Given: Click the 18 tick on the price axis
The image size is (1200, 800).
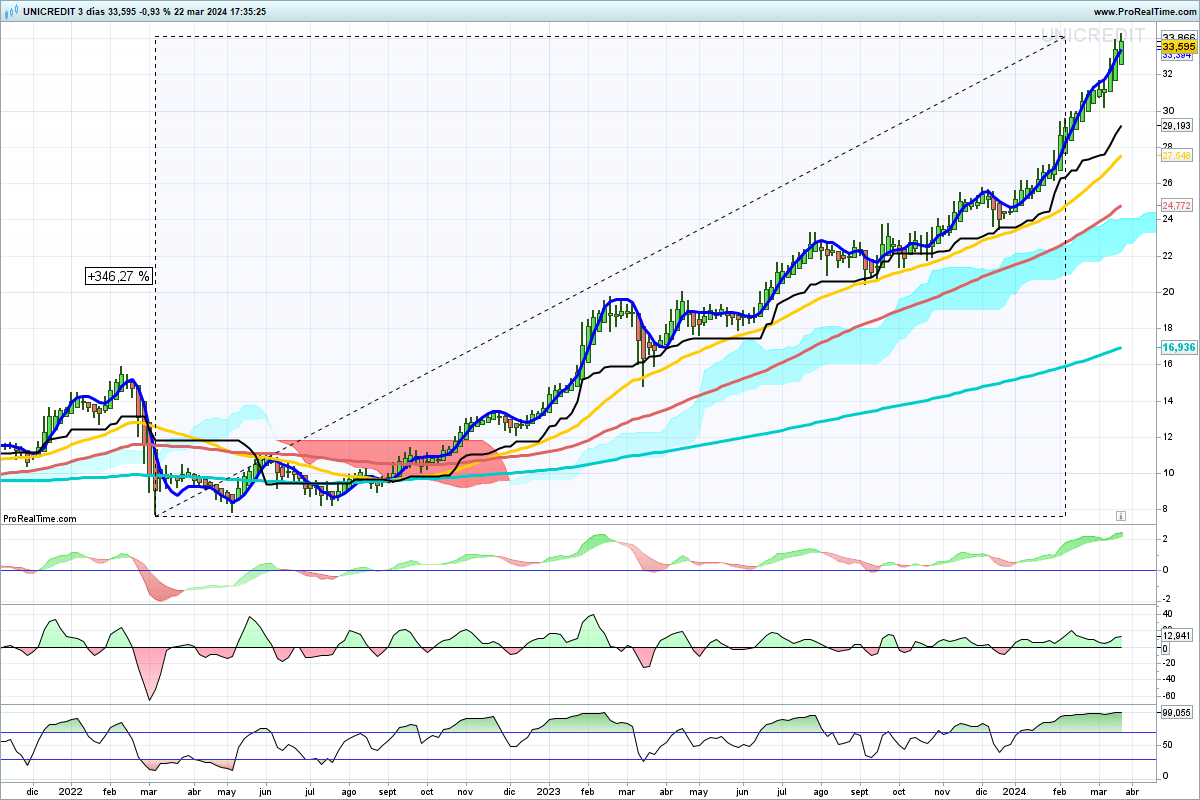Looking at the screenshot, I should click(x=1167, y=328).
